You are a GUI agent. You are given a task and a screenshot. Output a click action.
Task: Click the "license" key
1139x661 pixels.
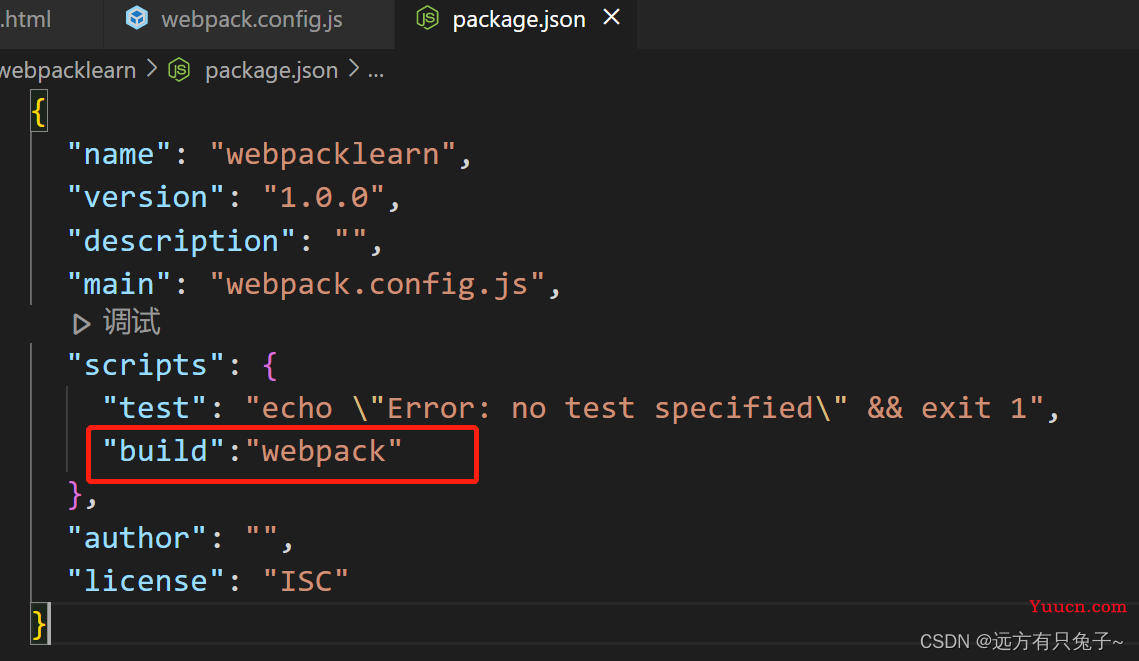click(146, 581)
